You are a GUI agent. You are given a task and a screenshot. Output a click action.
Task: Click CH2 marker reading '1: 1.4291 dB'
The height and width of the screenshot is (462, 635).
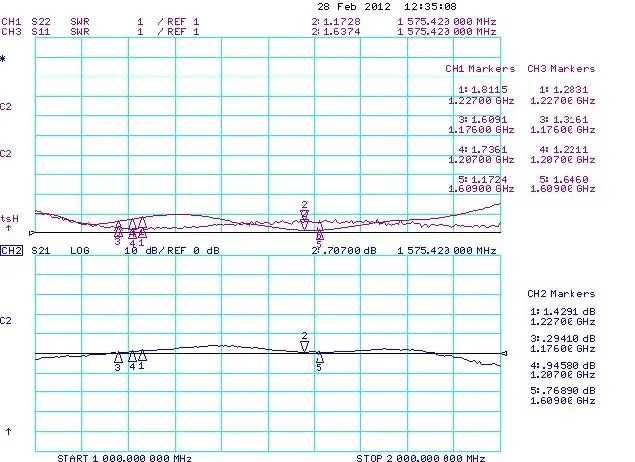pos(563,312)
